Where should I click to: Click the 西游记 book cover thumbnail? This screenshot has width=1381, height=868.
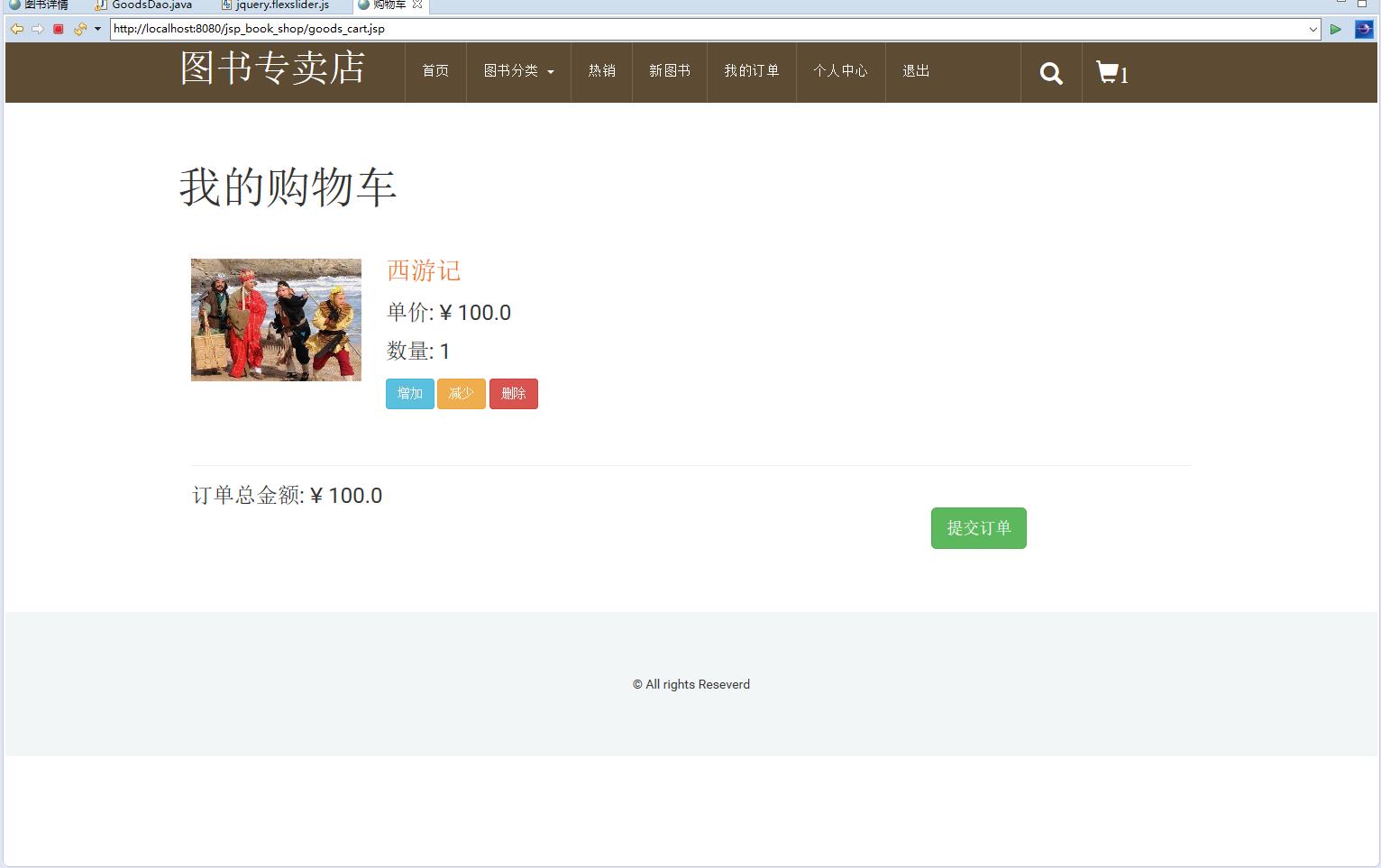[276, 320]
